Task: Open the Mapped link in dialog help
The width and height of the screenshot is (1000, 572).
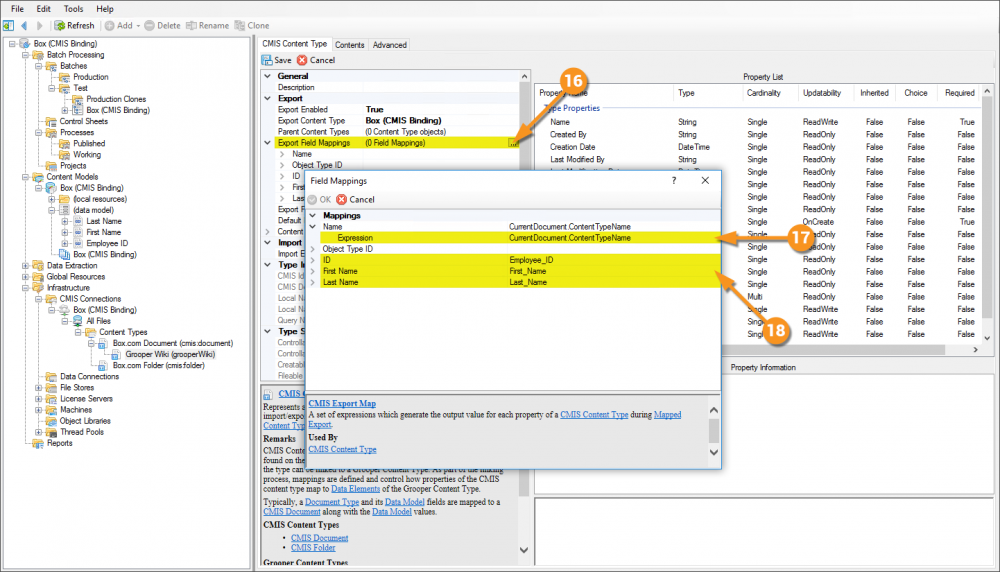Action: click(x=667, y=414)
